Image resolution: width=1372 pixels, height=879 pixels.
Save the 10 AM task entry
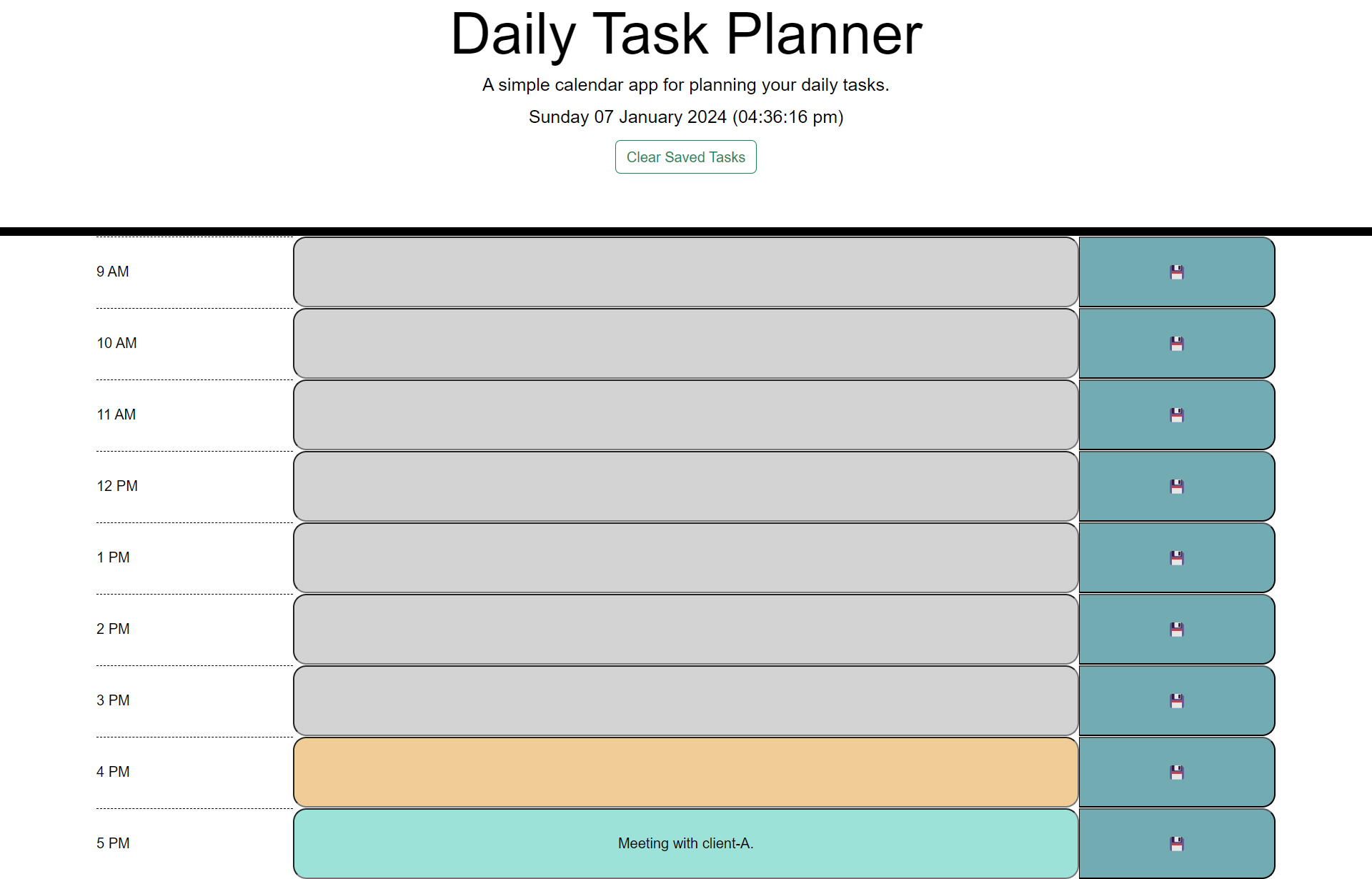click(x=1177, y=343)
